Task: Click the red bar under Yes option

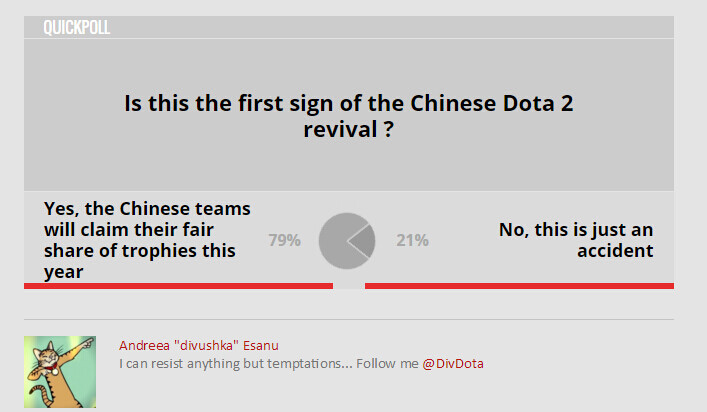Action: tap(179, 286)
